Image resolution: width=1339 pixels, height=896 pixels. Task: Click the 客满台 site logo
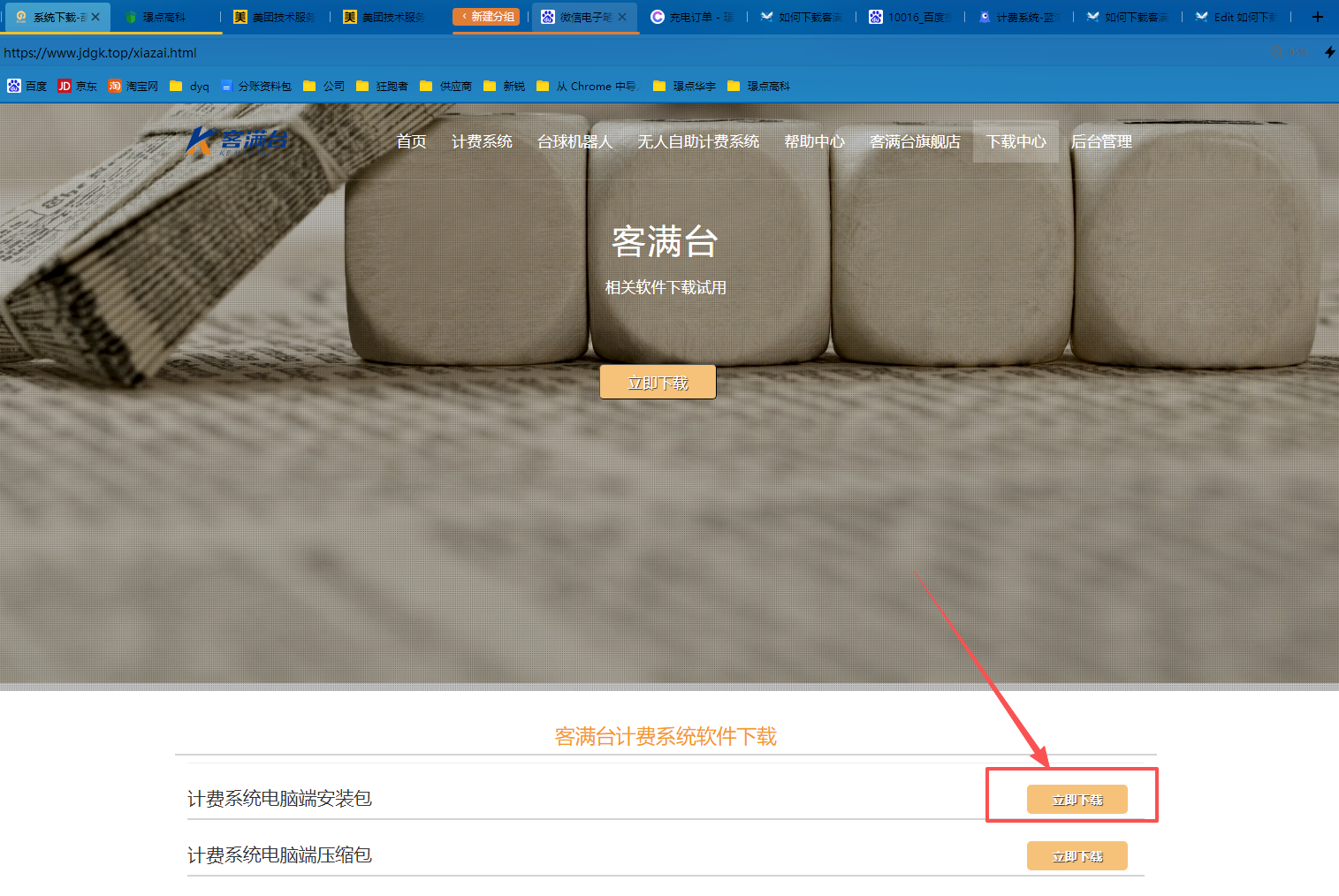237,140
